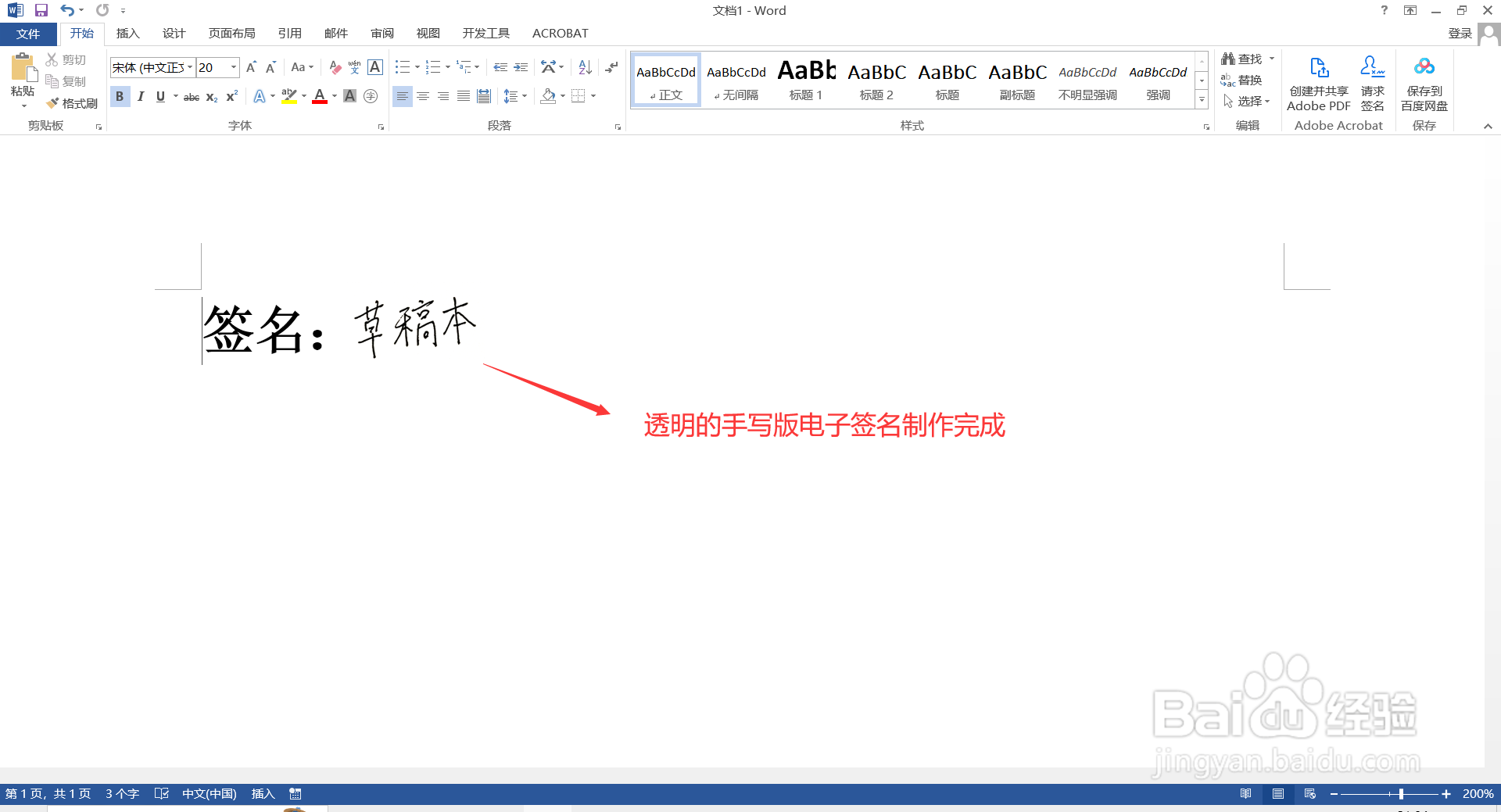Click the 登录 sign-in link
Viewport: 1501px width, 812px height.
coord(1461,33)
